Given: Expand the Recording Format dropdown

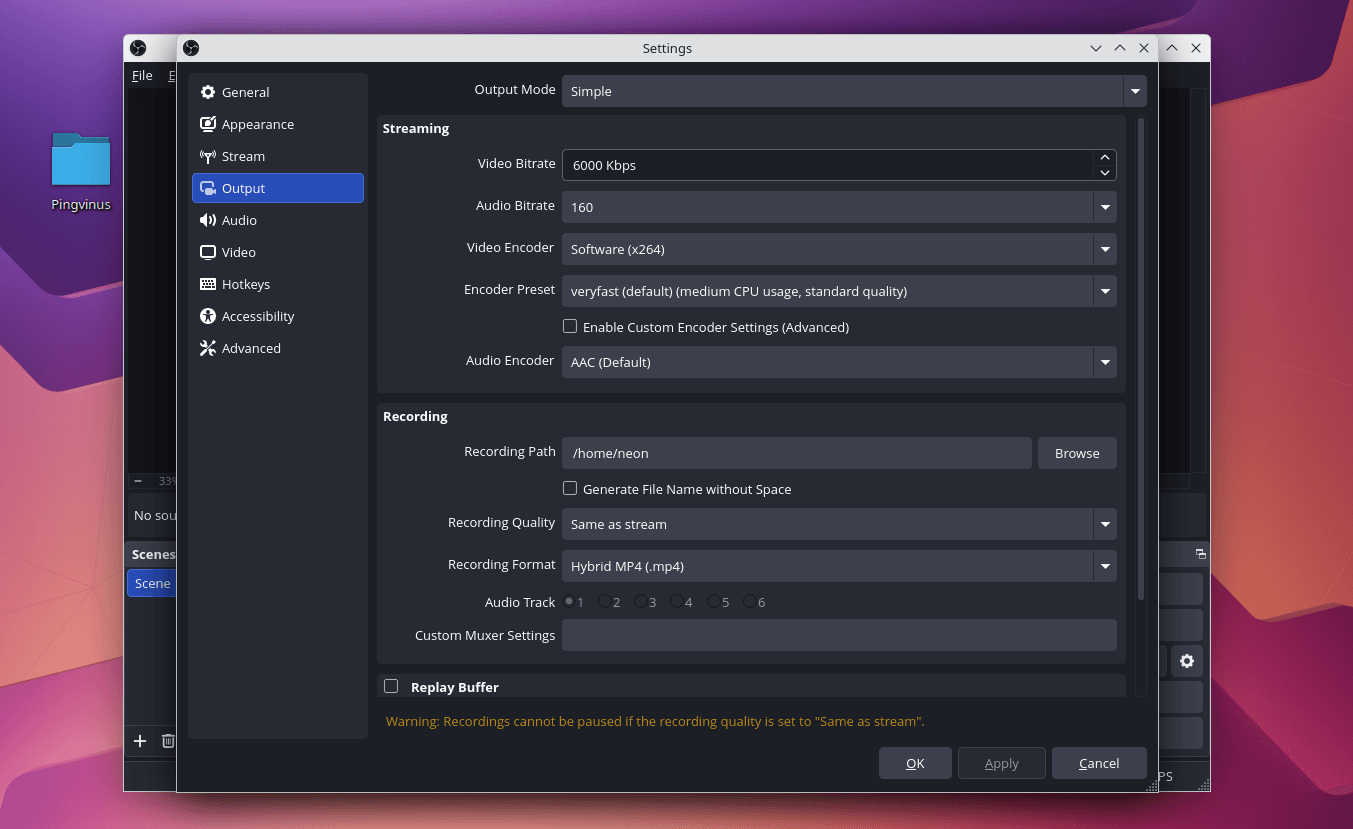Looking at the screenshot, I should pos(838,566).
